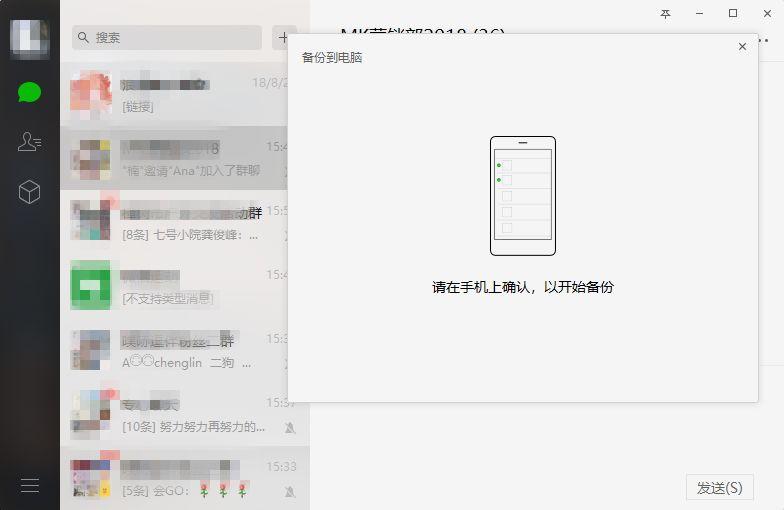Click the profile avatar at top left
The width and height of the screenshot is (784, 510).
(x=30, y=39)
